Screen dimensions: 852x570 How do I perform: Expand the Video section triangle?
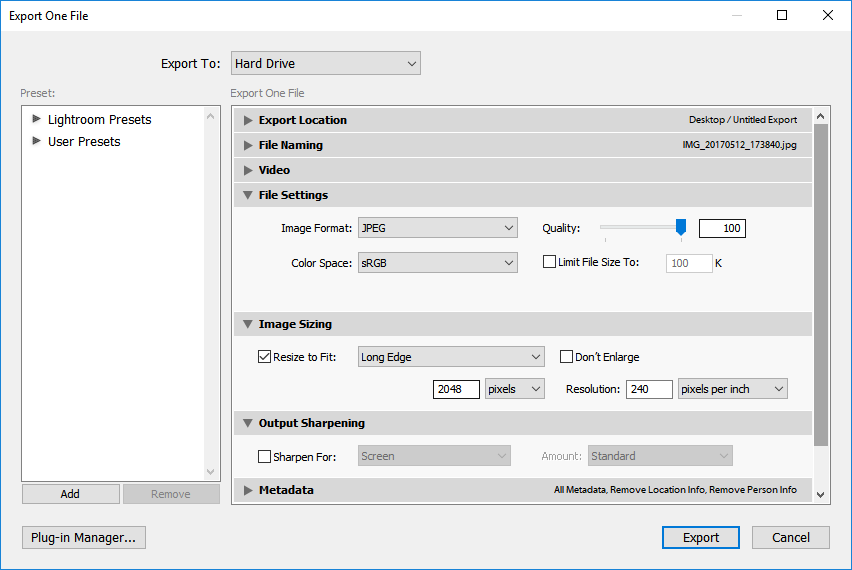pyautogui.click(x=248, y=170)
